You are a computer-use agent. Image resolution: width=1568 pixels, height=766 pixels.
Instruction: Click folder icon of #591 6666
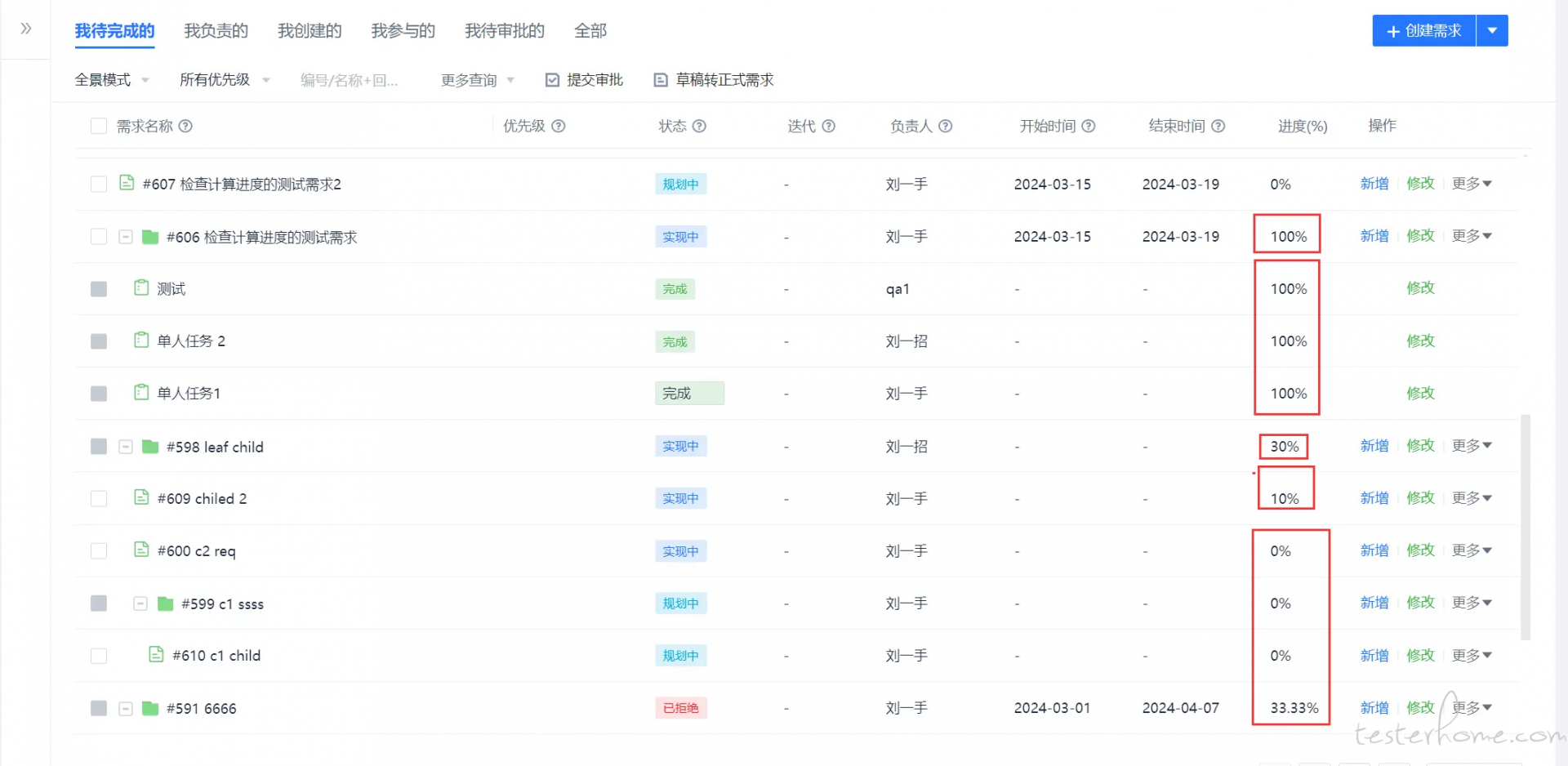[150, 708]
